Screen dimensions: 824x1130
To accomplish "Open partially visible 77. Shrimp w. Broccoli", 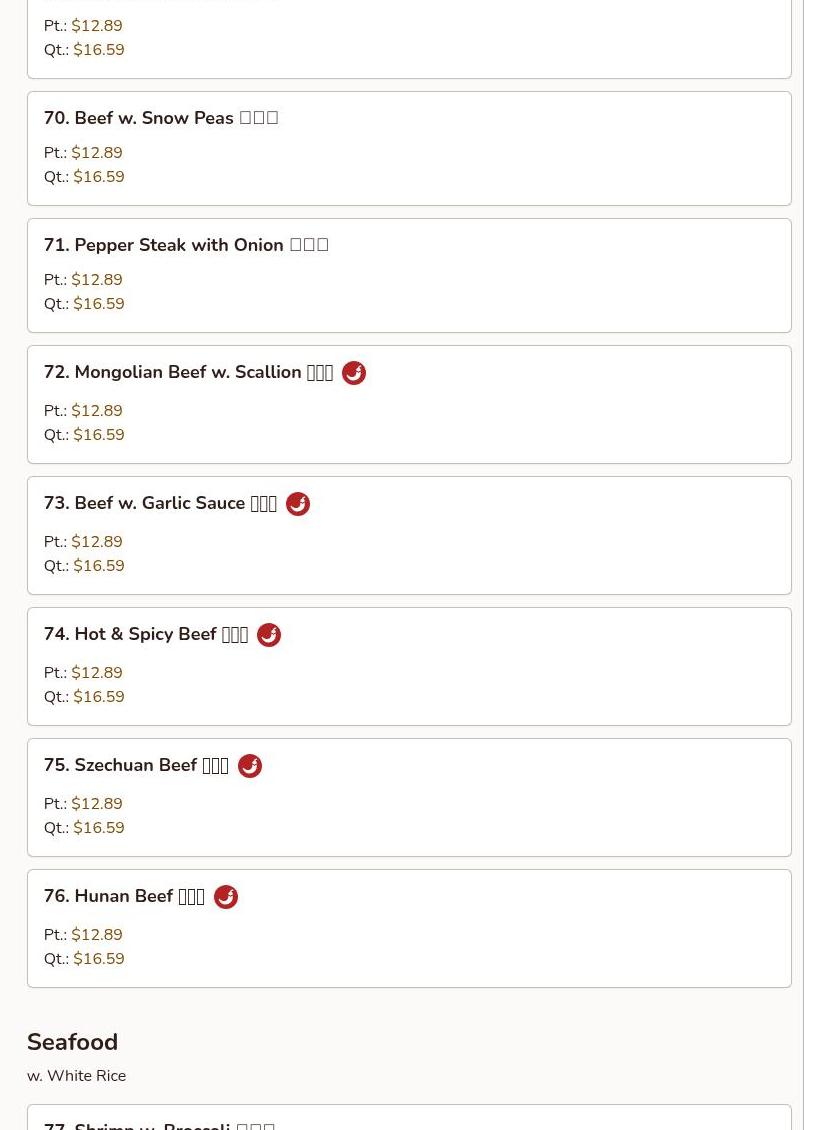I will 160,1123.
